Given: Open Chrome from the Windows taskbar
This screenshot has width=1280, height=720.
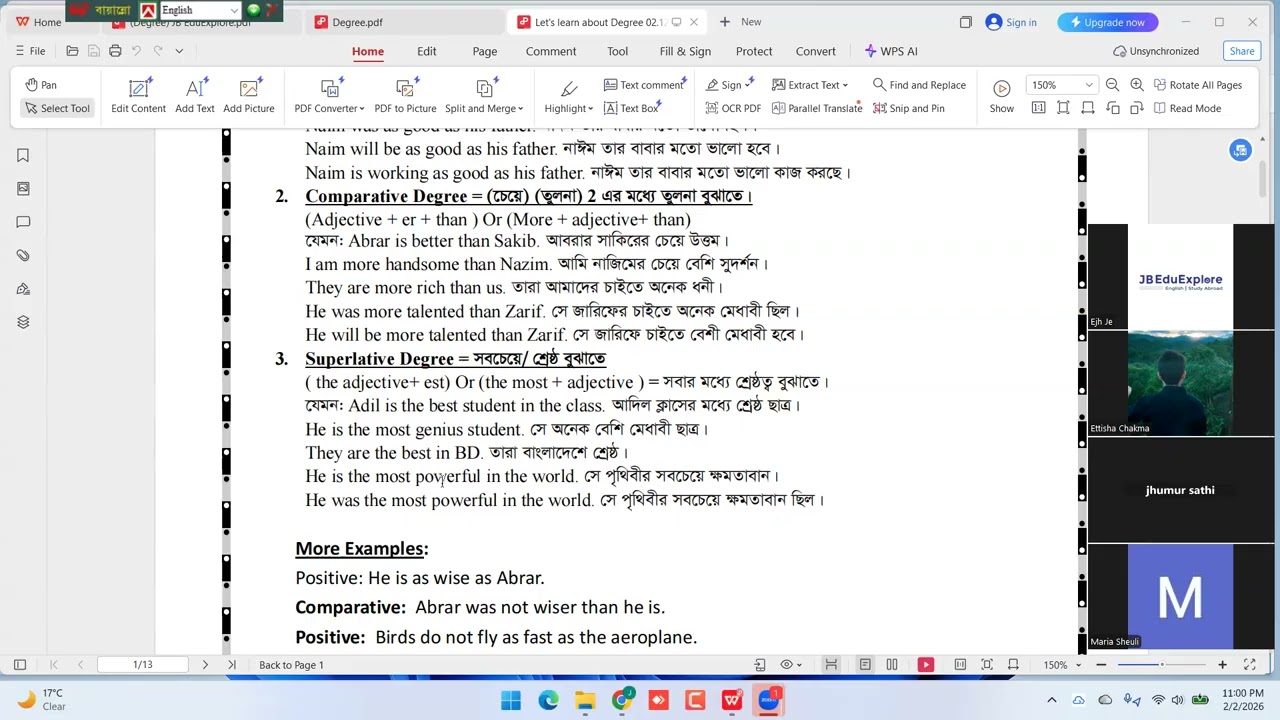Looking at the screenshot, I should point(621,700).
